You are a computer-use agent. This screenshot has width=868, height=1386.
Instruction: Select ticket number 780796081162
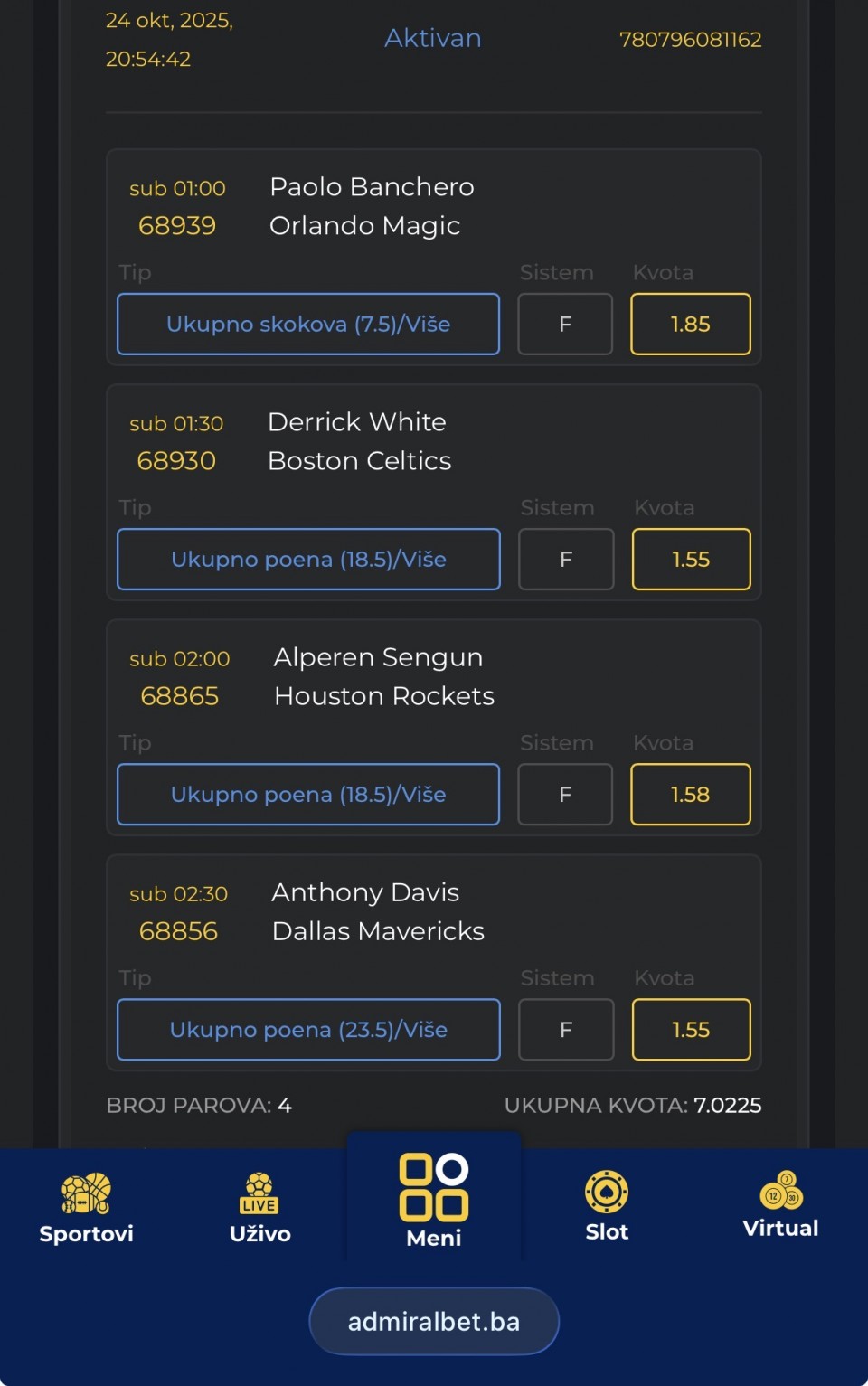pos(690,40)
